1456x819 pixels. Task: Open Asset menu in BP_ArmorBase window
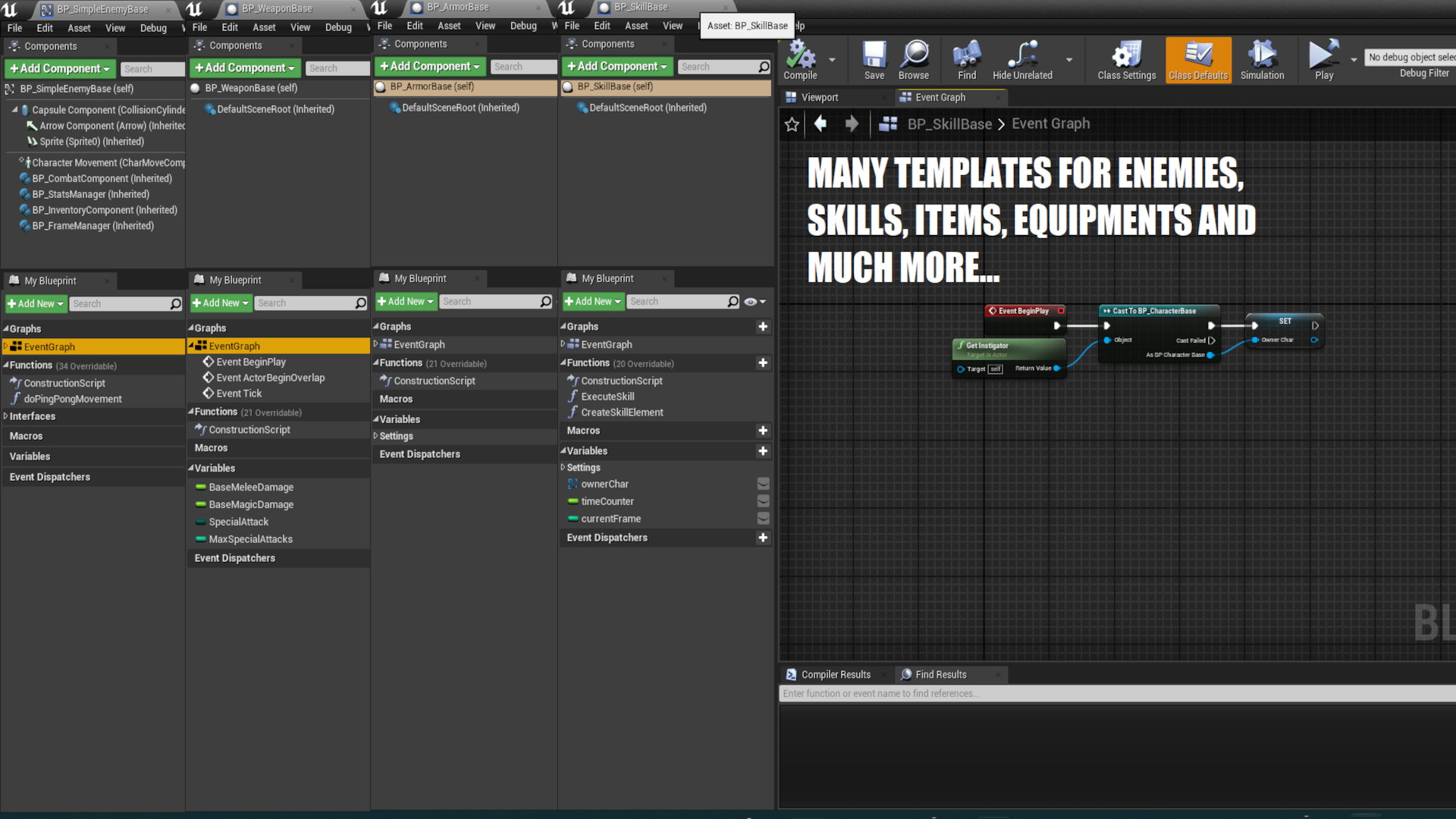pyautogui.click(x=449, y=26)
